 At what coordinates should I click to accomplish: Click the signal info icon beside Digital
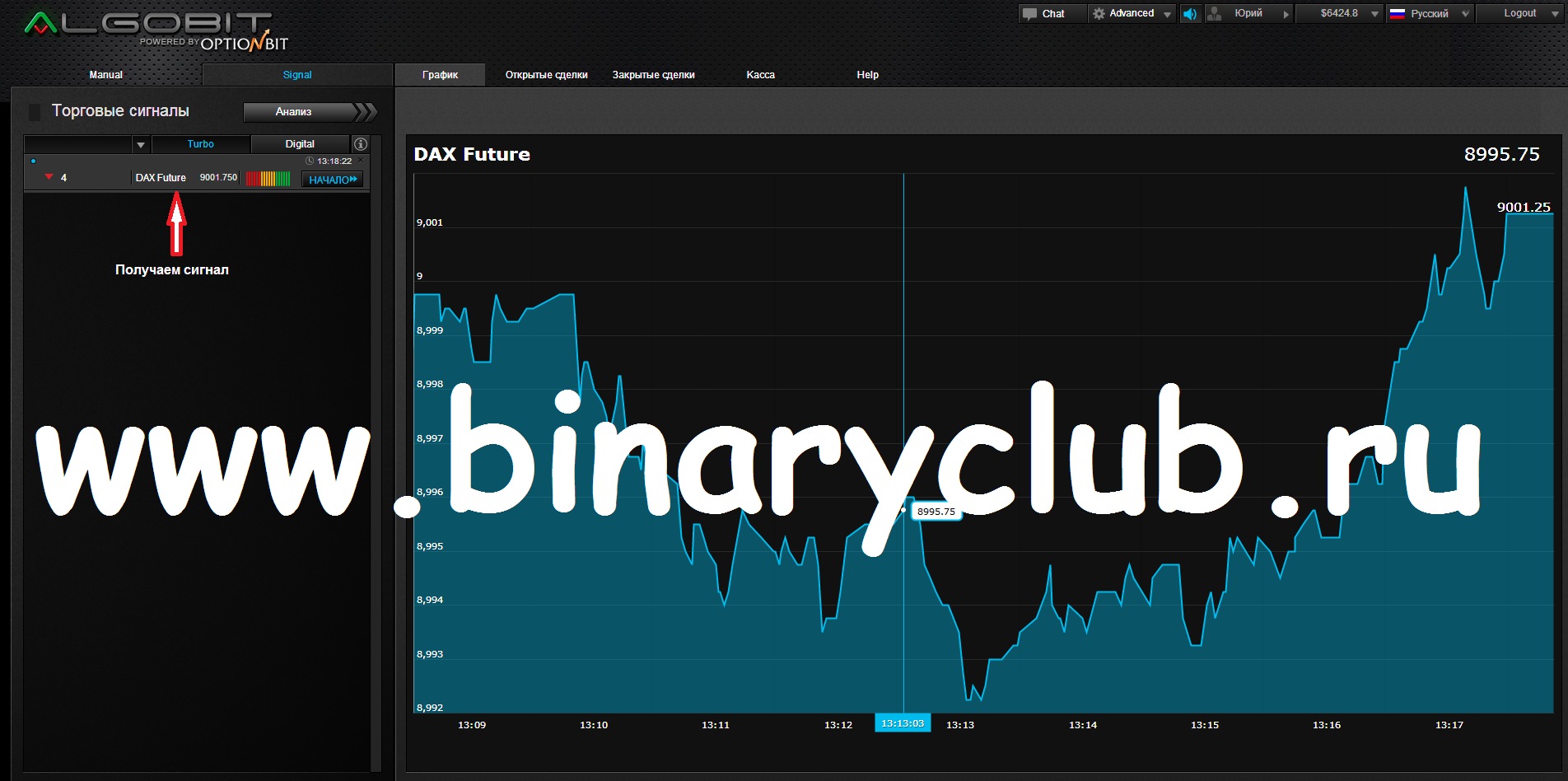361,144
